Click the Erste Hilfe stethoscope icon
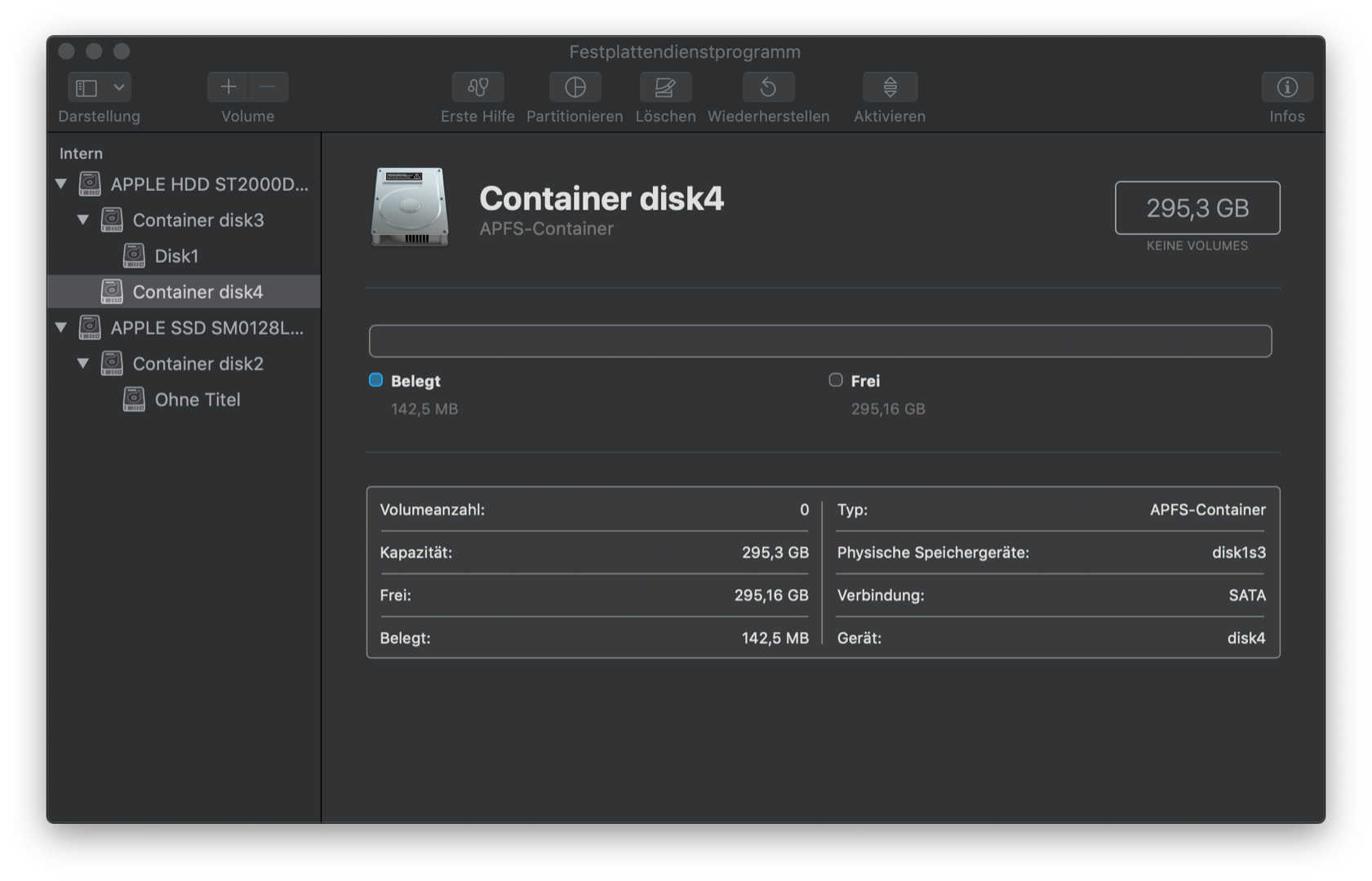The width and height of the screenshot is (1372, 881). 477,87
